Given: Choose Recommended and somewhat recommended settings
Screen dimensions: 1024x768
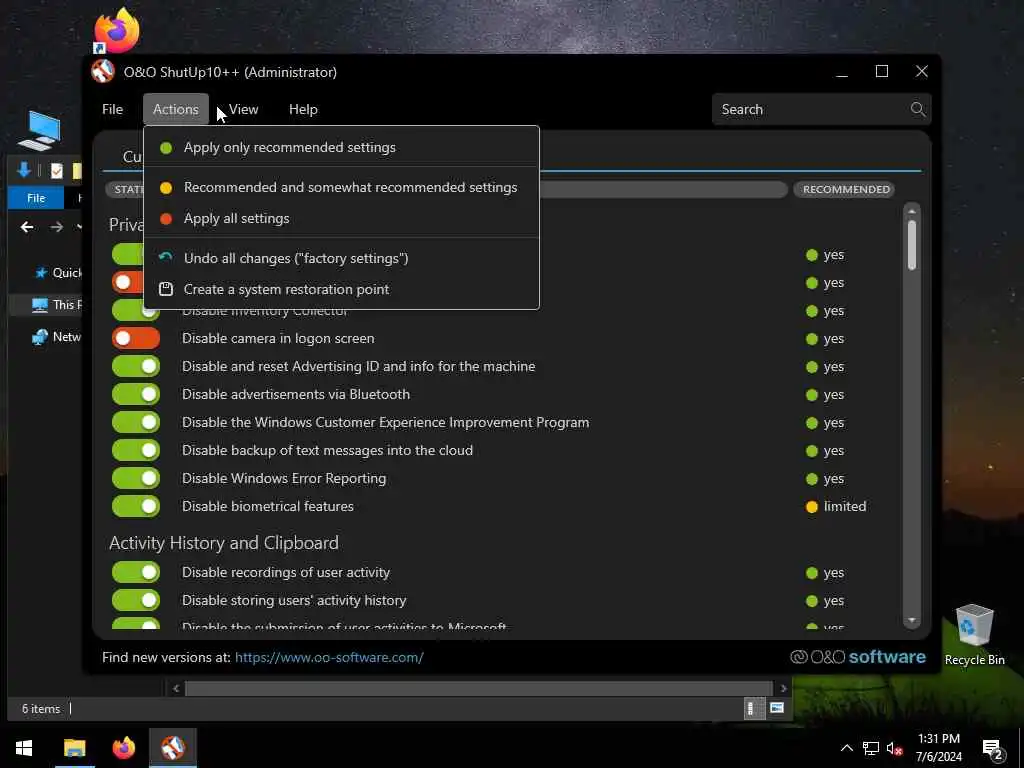Looking at the screenshot, I should (x=341, y=187).
